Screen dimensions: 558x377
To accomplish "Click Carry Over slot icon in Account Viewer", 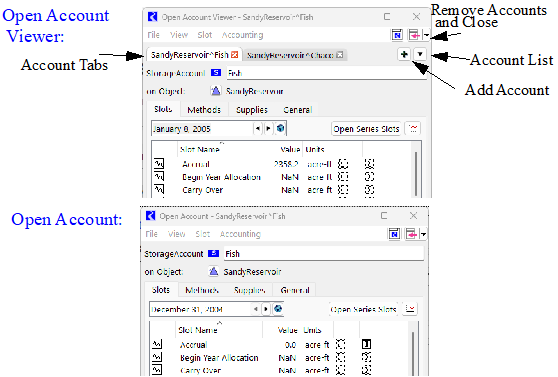I will (x=159, y=189).
